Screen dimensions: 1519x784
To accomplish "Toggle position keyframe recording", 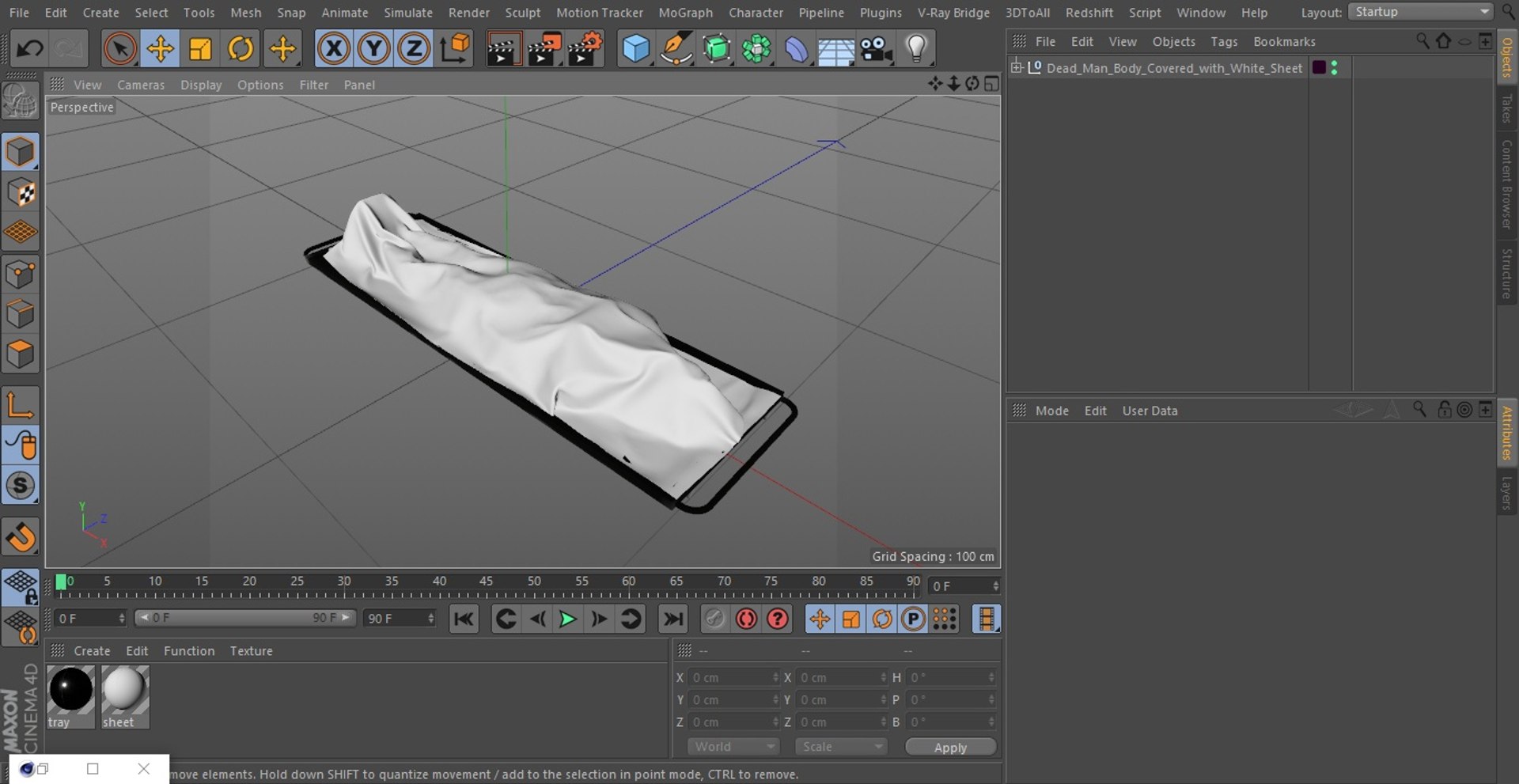I will [820, 619].
